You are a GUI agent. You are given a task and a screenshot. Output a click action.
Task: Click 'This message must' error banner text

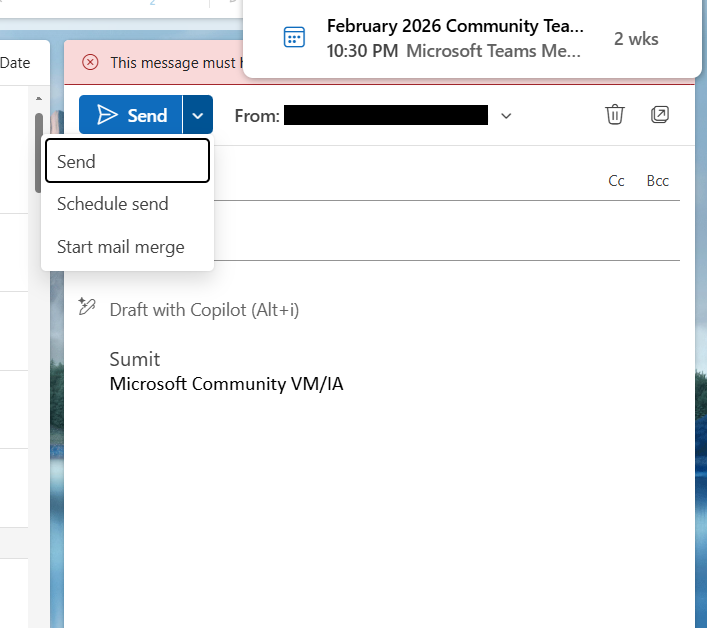pyautogui.click(x=177, y=63)
